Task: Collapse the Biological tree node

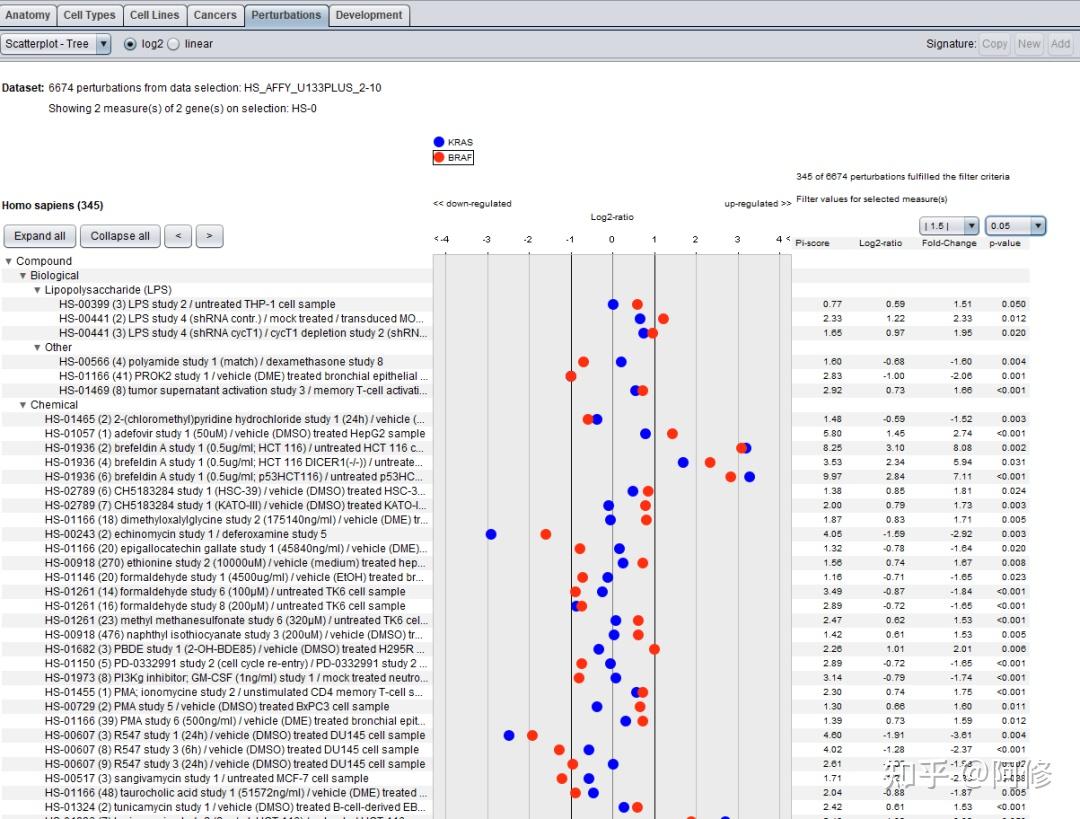Action: click(x=23, y=276)
